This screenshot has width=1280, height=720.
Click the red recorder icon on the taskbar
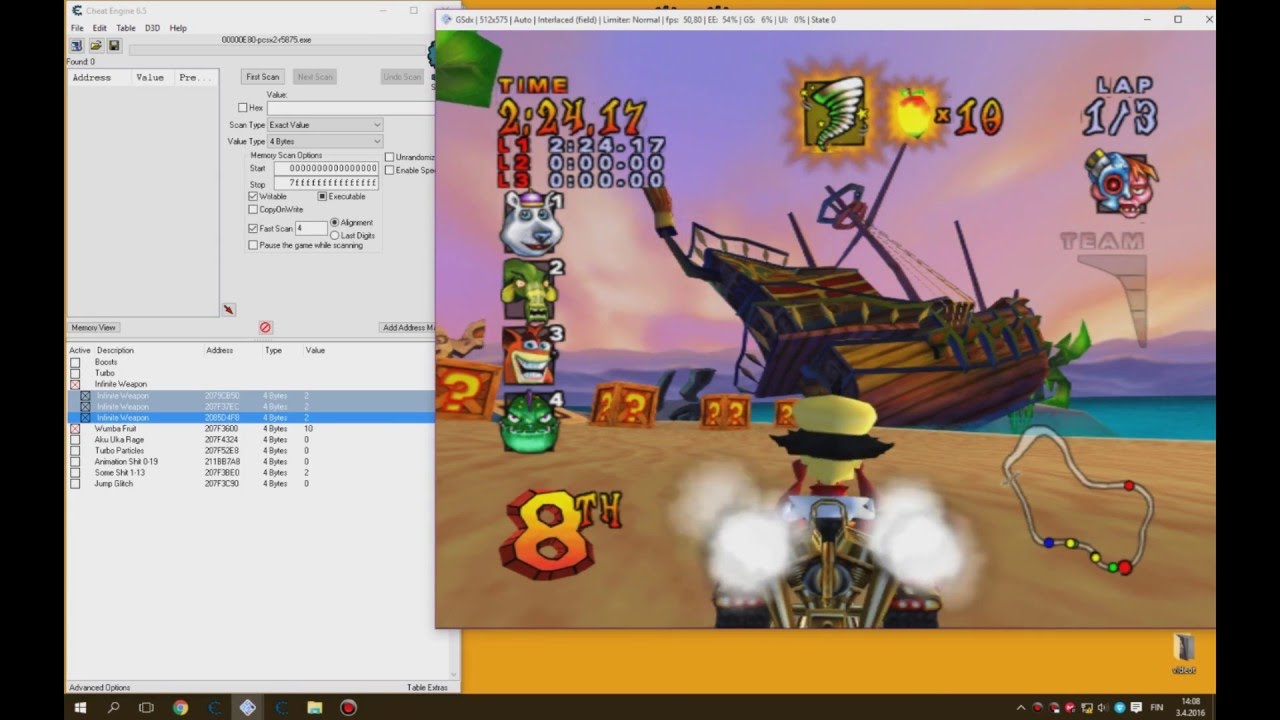point(348,707)
